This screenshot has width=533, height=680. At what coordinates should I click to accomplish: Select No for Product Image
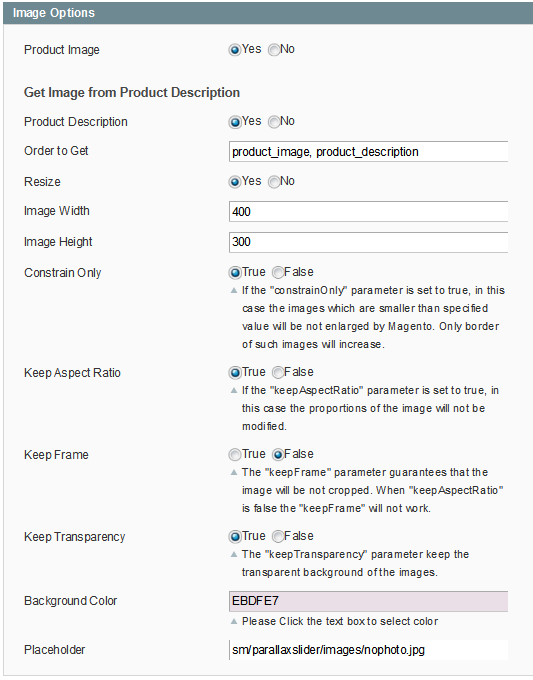pyautogui.click(x=274, y=50)
